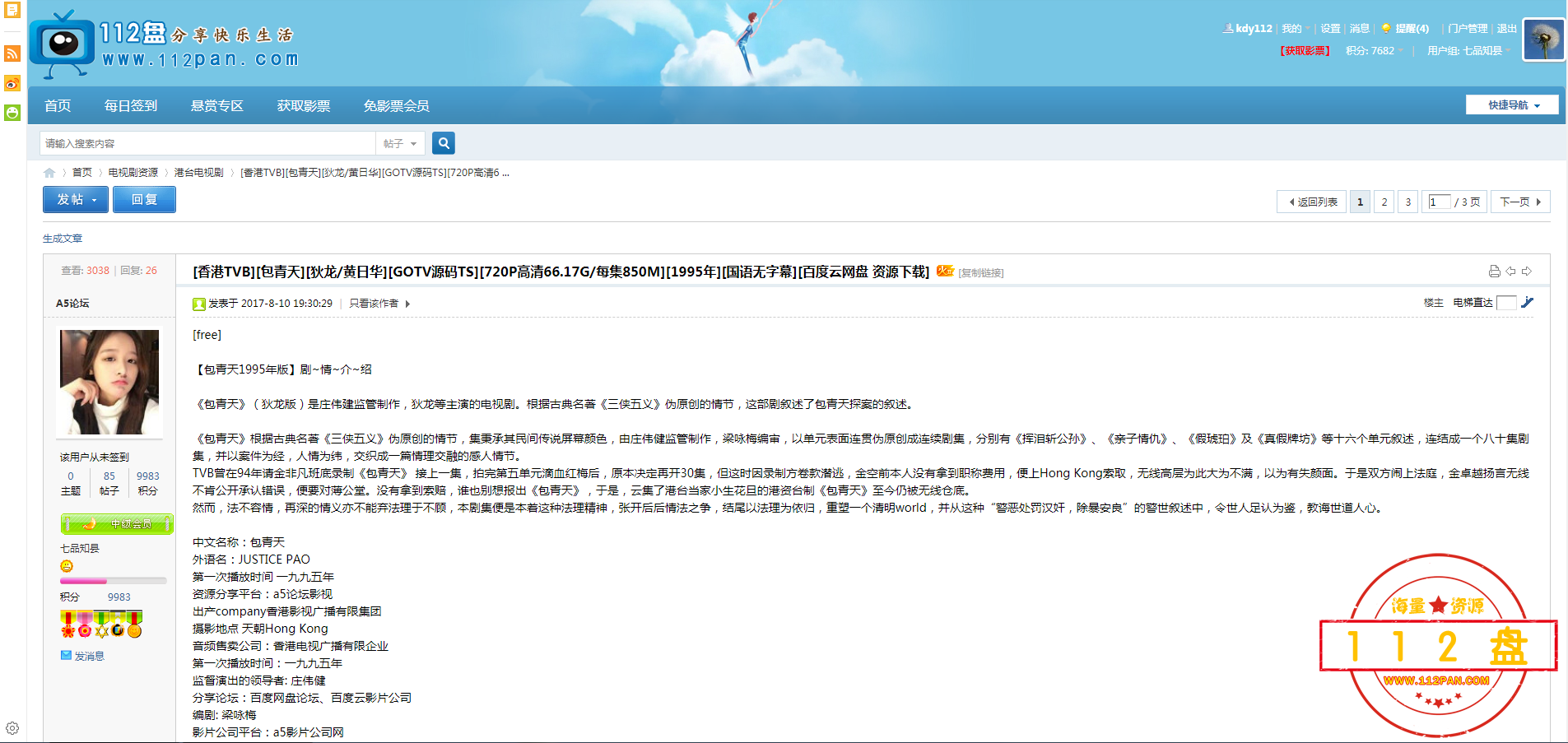Image resolution: width=1568 pixels, height=743 pixels.
Task: Open the 获取影票 navigation tab
Action: tap(304, 105)
